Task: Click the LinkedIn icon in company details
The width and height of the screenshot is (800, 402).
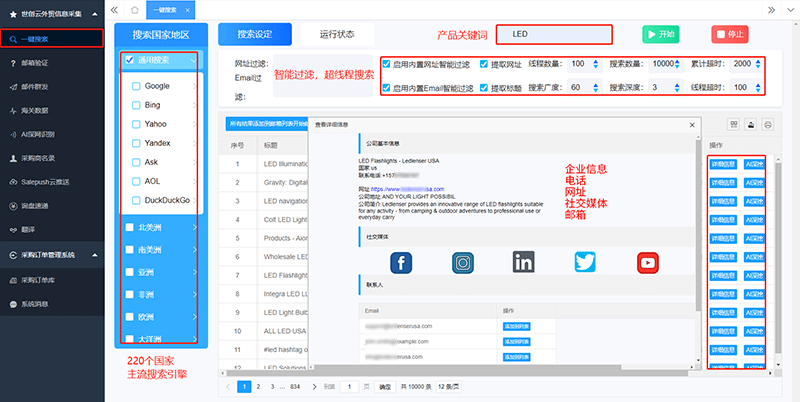Action: tap(523, 262)
